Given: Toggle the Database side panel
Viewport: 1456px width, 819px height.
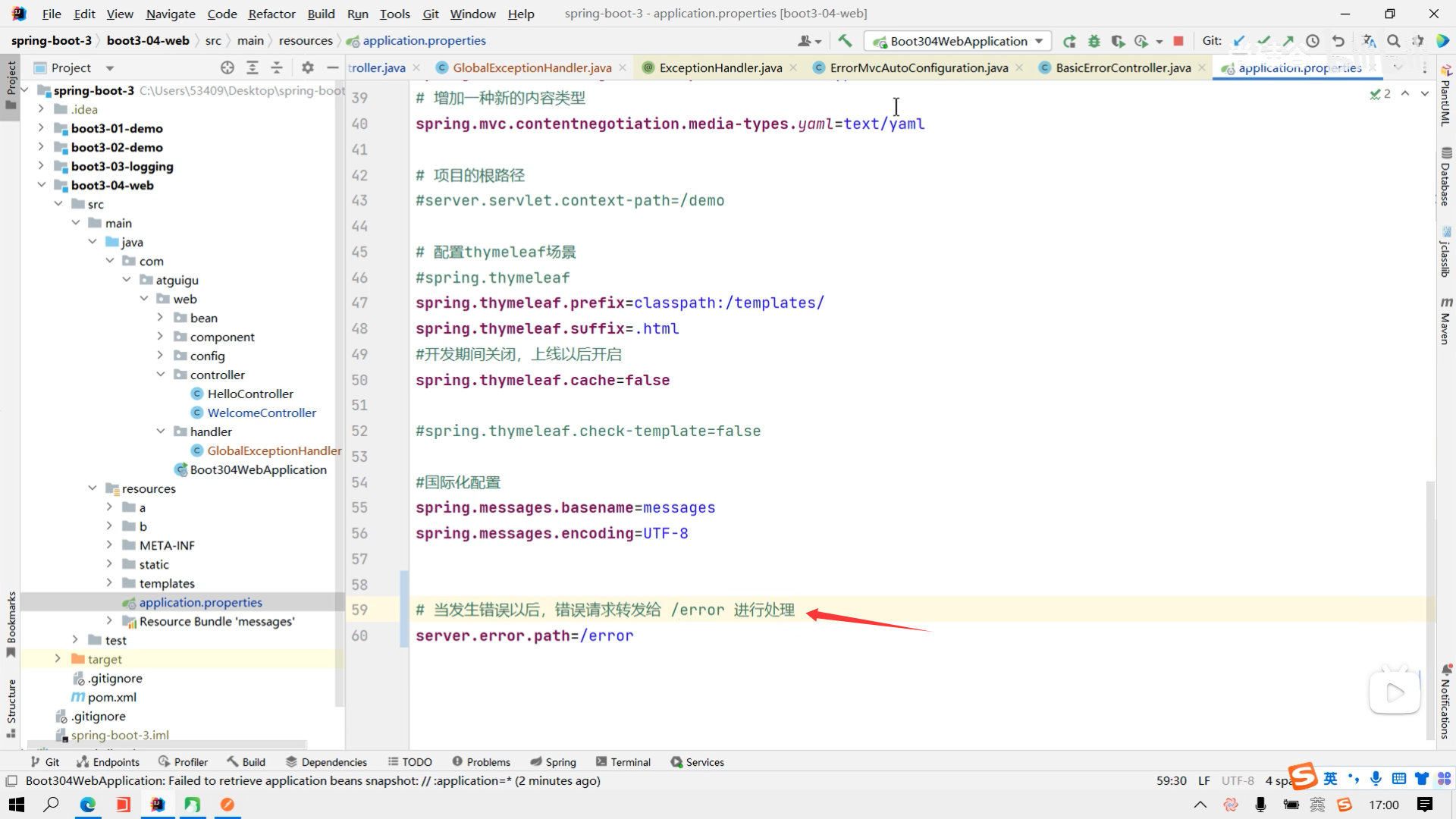Looking at the screenshot, I should 1445,178.
